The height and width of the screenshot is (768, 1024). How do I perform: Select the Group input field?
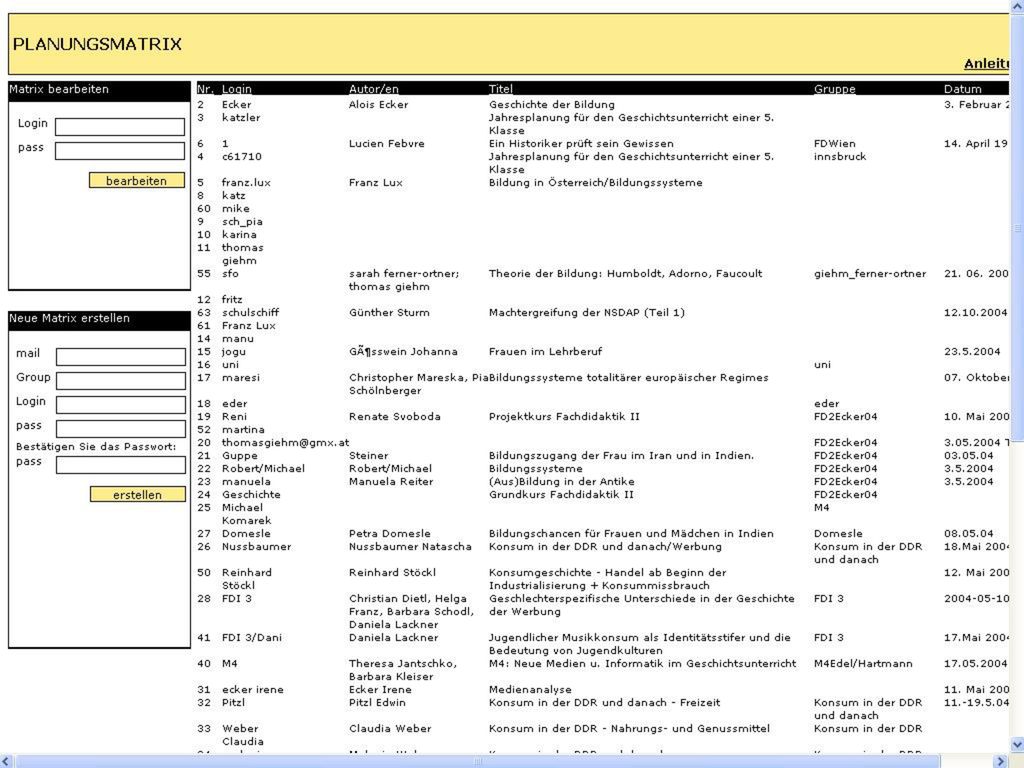[121, 381]
